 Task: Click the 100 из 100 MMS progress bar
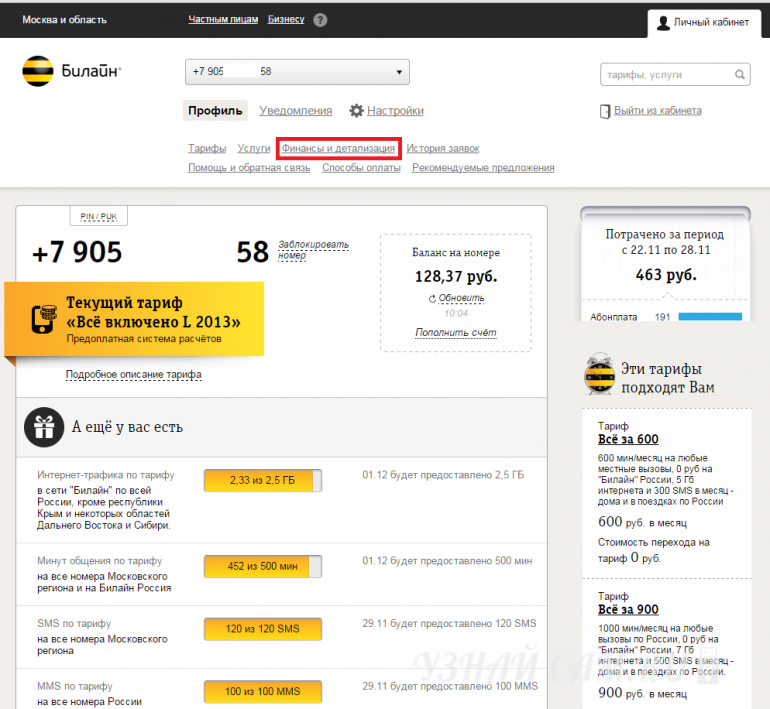tap(263, 692)
